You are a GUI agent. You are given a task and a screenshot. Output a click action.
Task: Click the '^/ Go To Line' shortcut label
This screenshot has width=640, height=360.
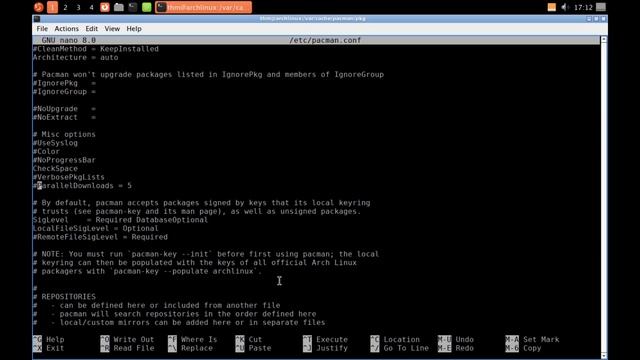pos(400,348)
